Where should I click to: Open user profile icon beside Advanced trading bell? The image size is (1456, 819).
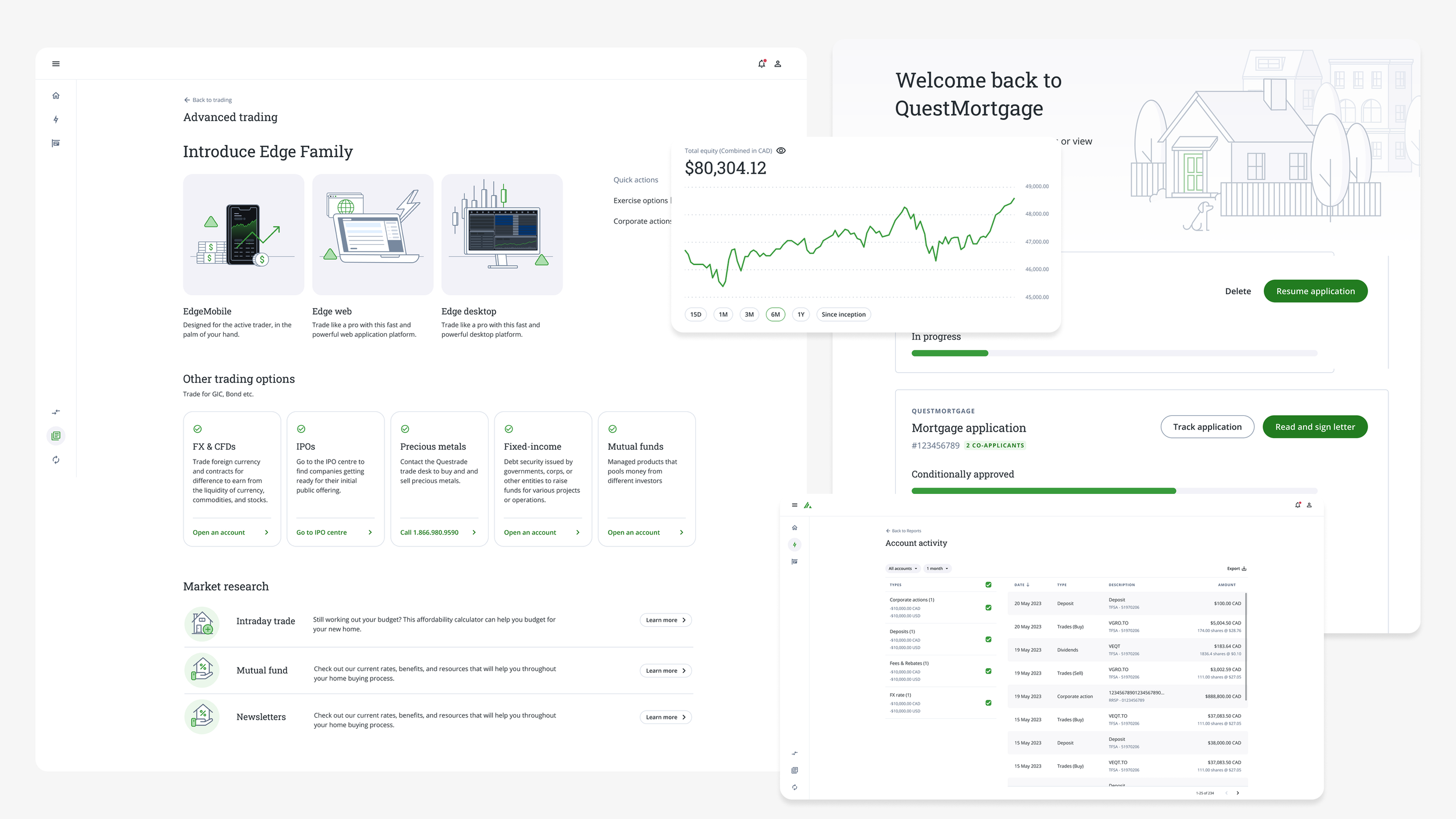(x=778, y=63)
